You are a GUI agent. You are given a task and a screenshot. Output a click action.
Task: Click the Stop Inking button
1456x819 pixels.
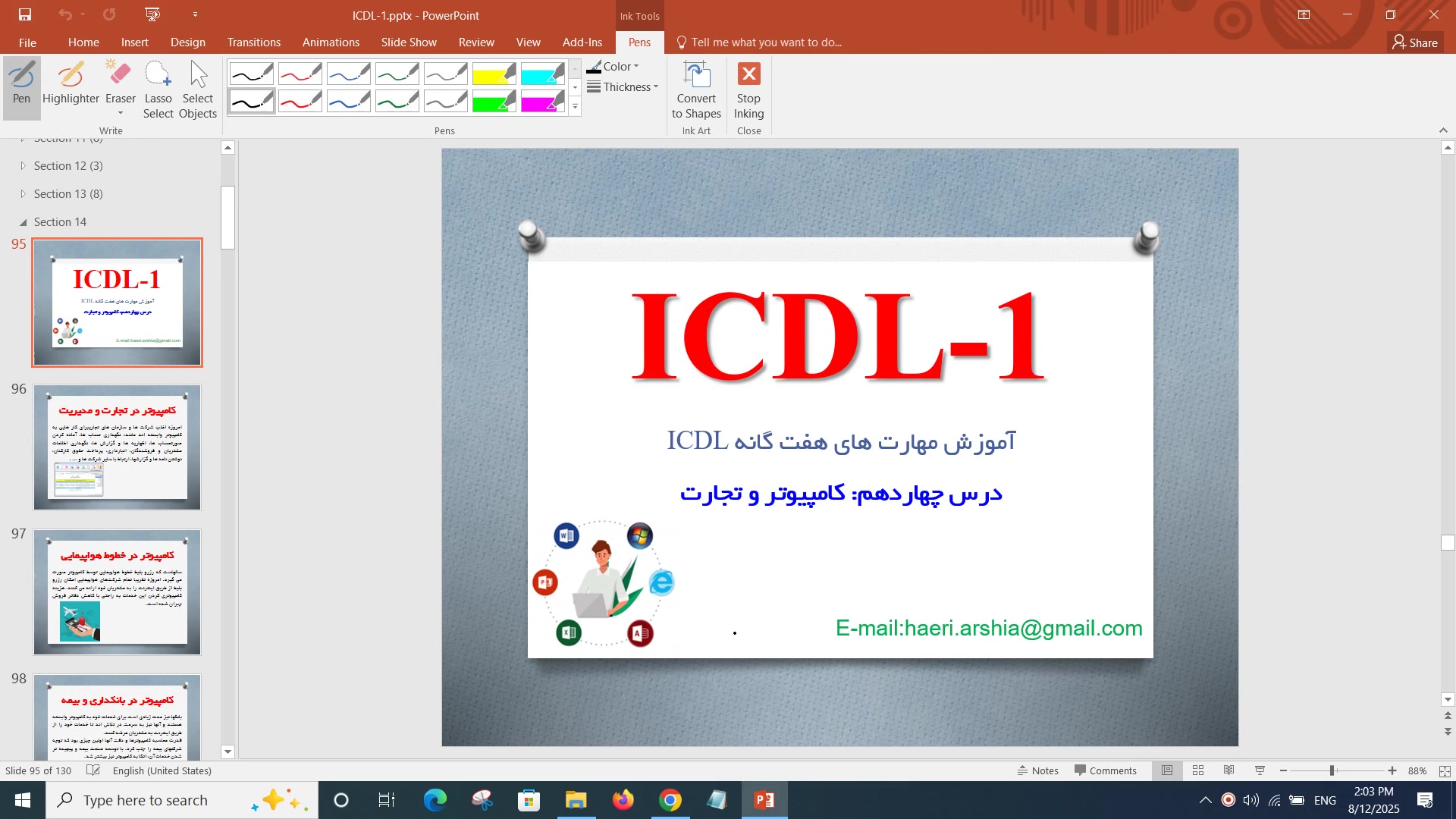[748, 89]
